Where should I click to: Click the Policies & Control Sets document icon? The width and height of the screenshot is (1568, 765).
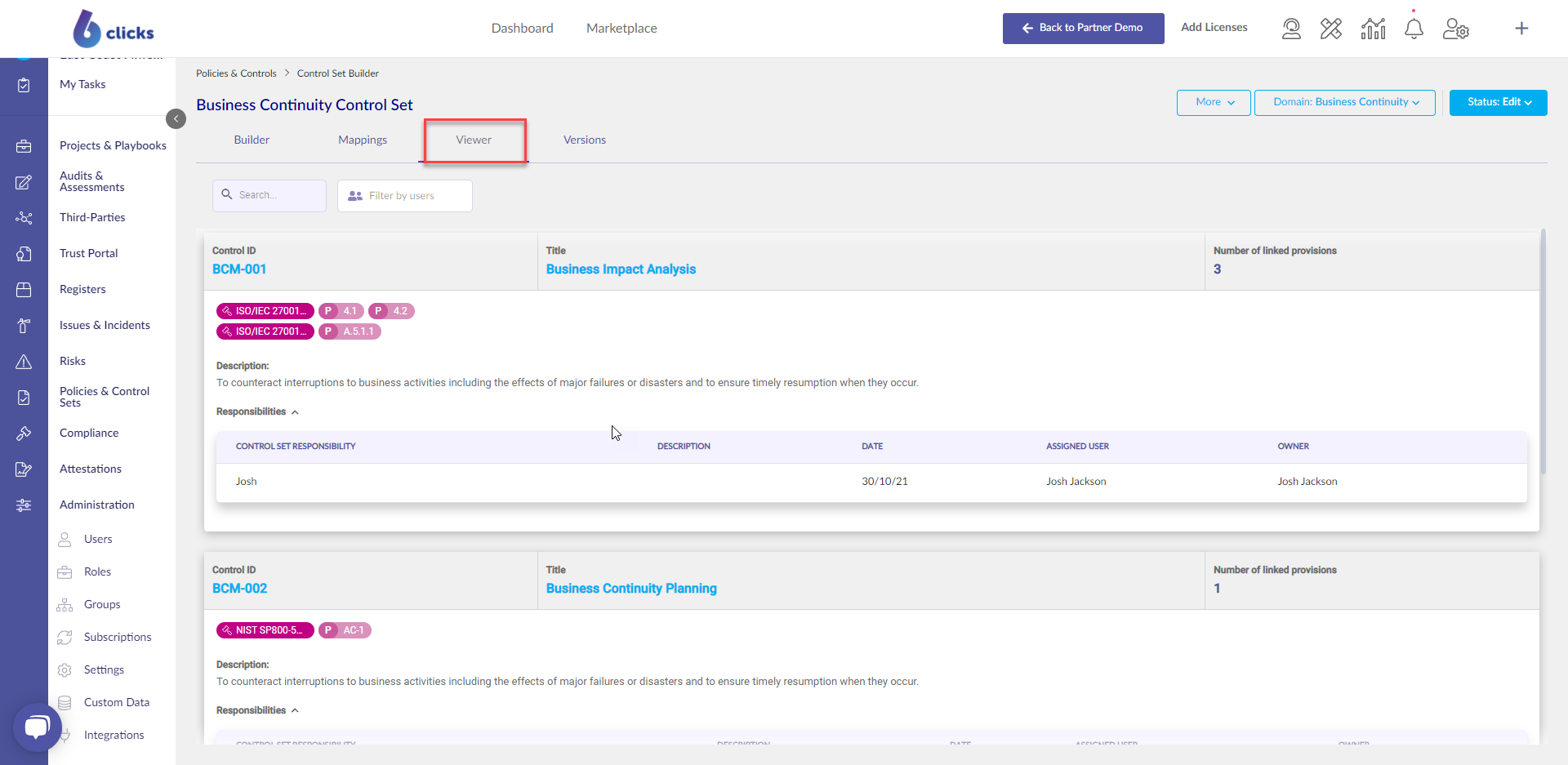(x=24, y=398)
